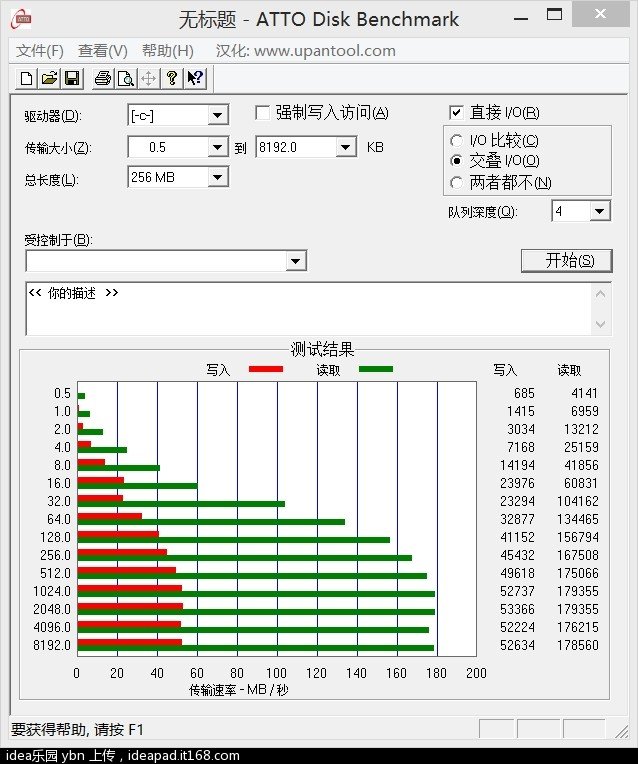
Task: Open the 队列深度 queue depth dropdown
Action: click(599, 211)
